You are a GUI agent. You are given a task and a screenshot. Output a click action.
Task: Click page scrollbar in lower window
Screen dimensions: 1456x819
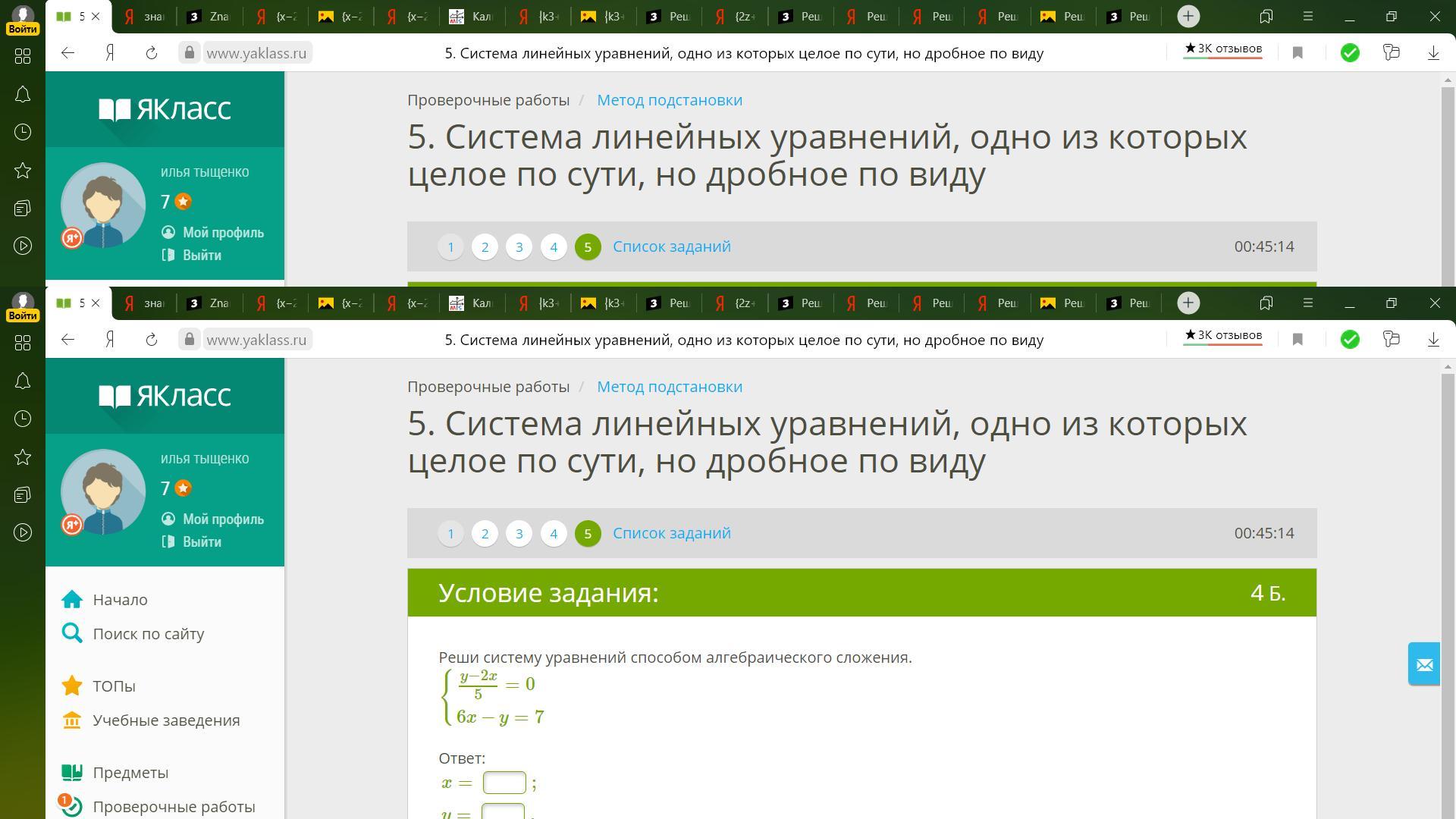[1448, 595]
